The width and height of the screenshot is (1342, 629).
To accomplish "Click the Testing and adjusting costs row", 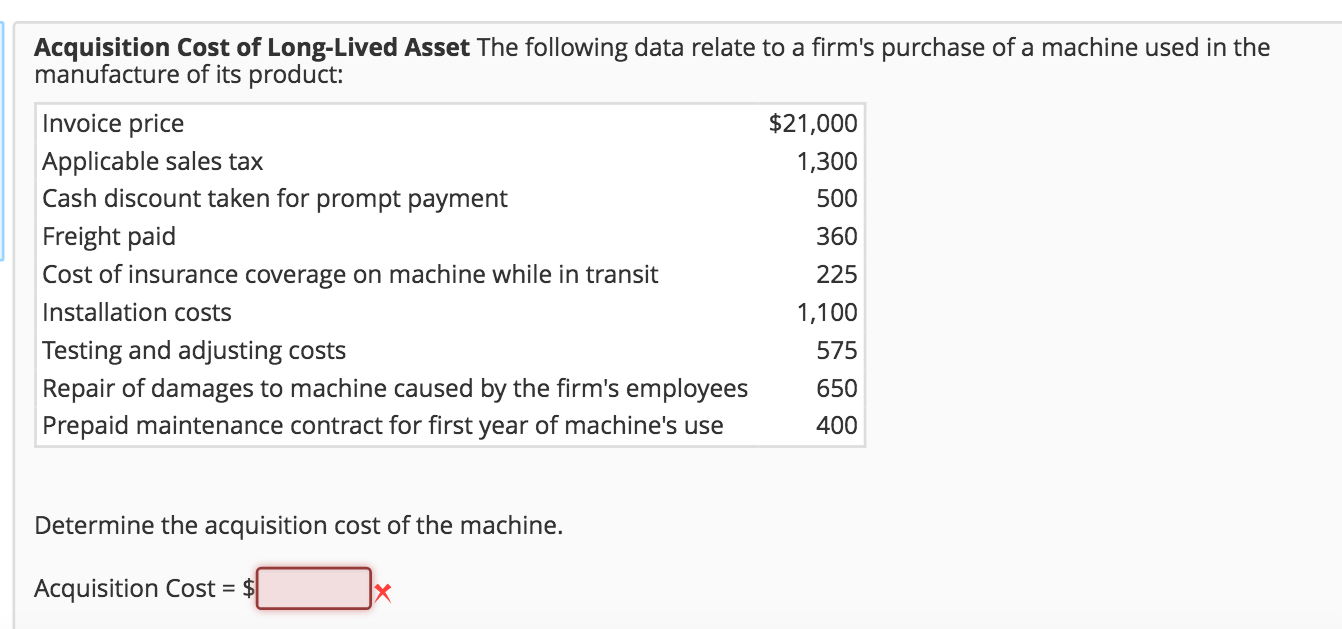I will click(195, 350).
